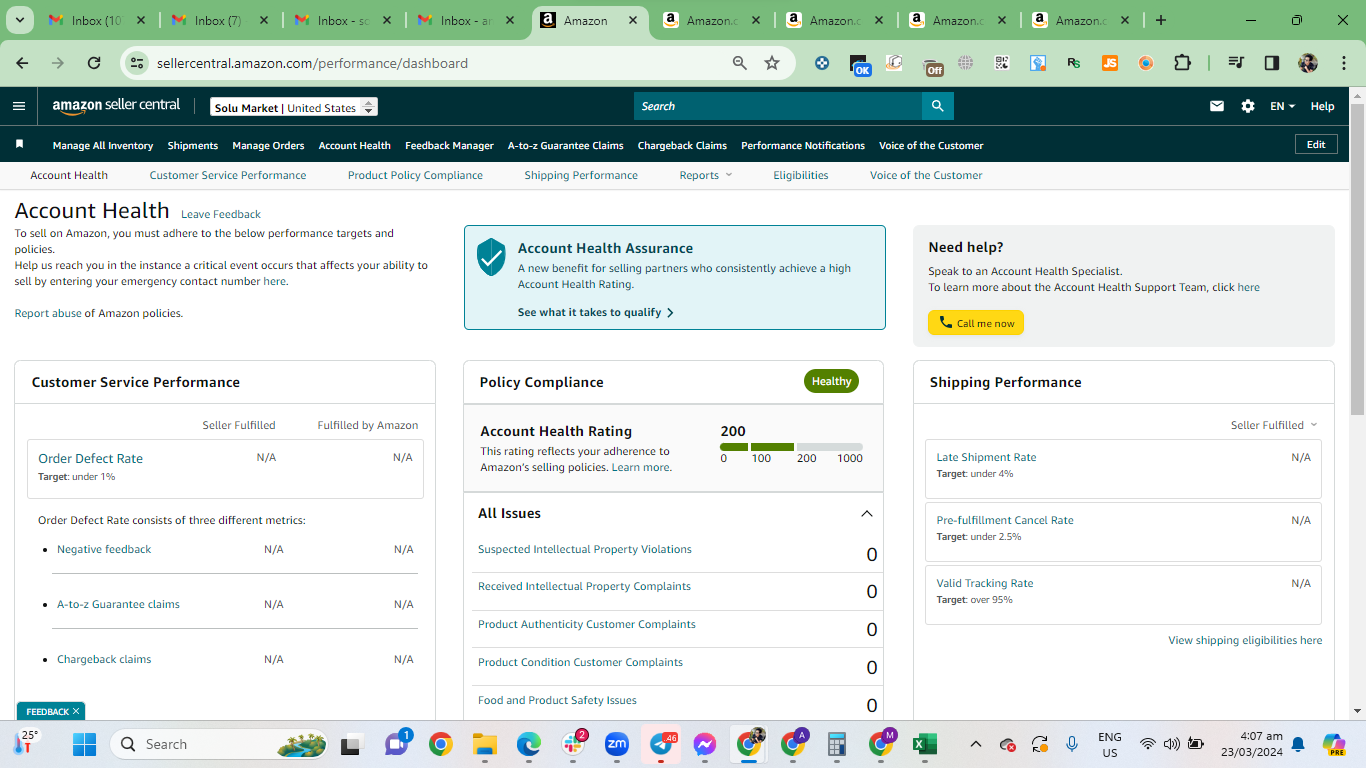Screen dimensions: 1366x768
Task: Open the Leave Feedback link
Action: click(221, 214)
